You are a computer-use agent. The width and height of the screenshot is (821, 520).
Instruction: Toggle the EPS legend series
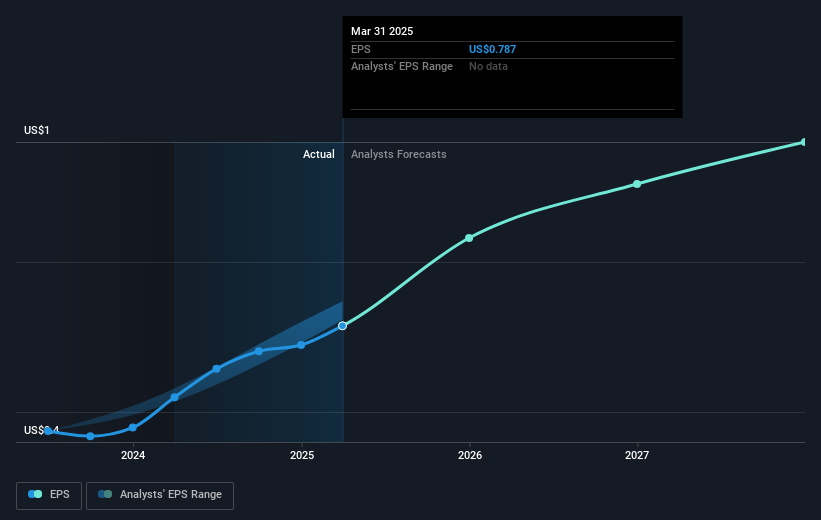49,495
